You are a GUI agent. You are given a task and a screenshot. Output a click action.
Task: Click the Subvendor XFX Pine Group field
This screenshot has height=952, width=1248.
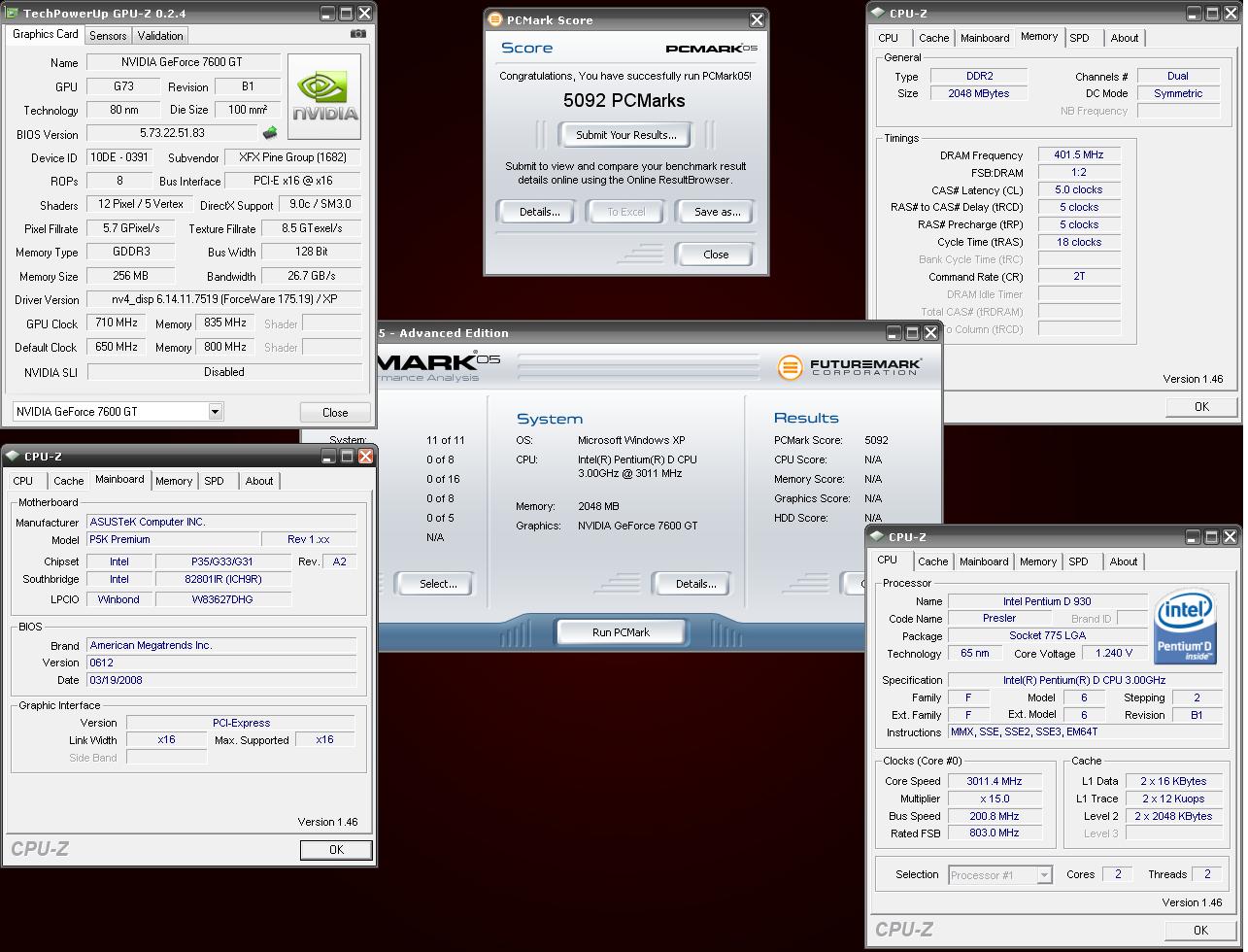[x=292, y=157]
